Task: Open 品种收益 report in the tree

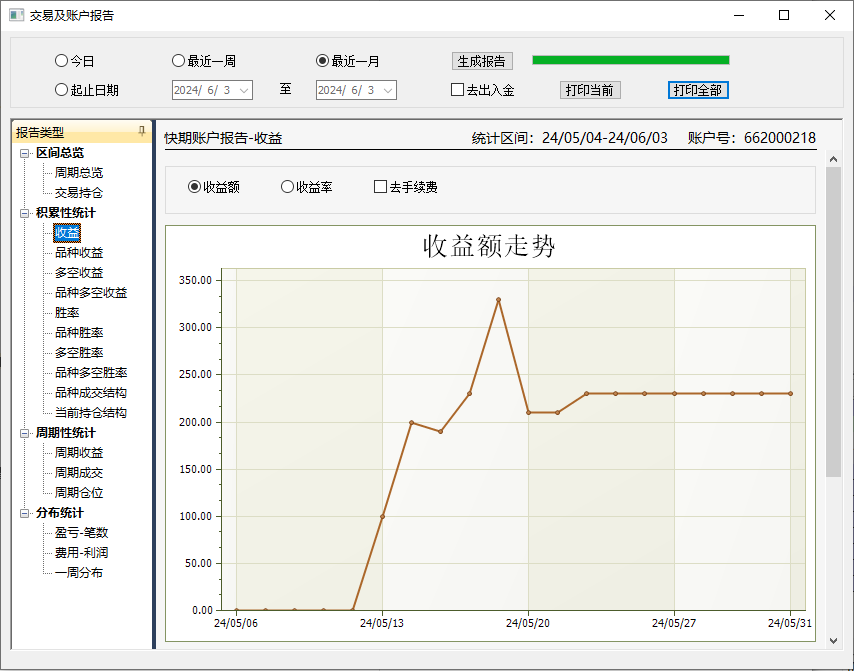Action: pyautogui.click(x=79, y=253)
